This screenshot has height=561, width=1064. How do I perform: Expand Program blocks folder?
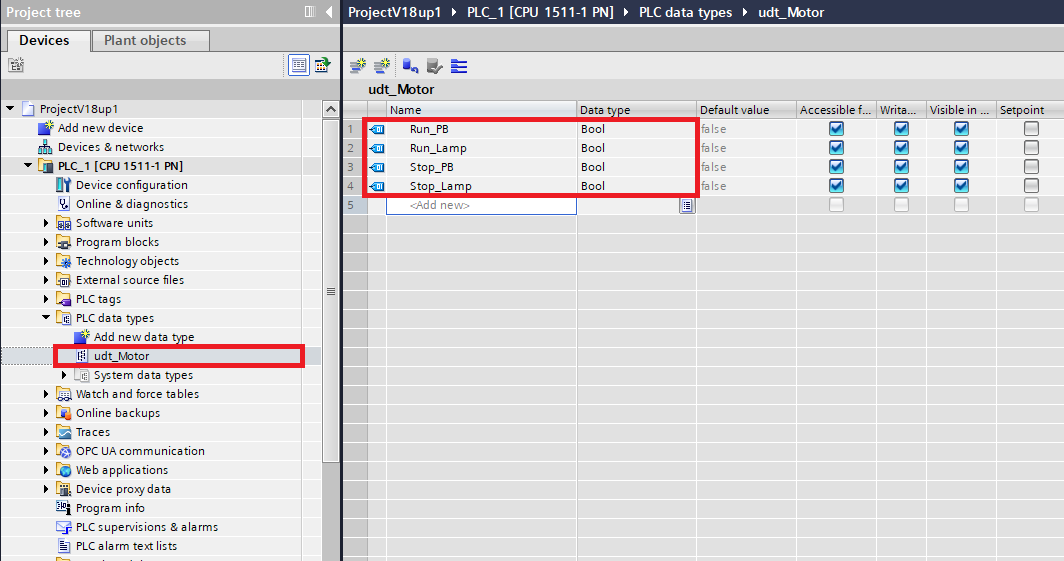coord(46,241)
